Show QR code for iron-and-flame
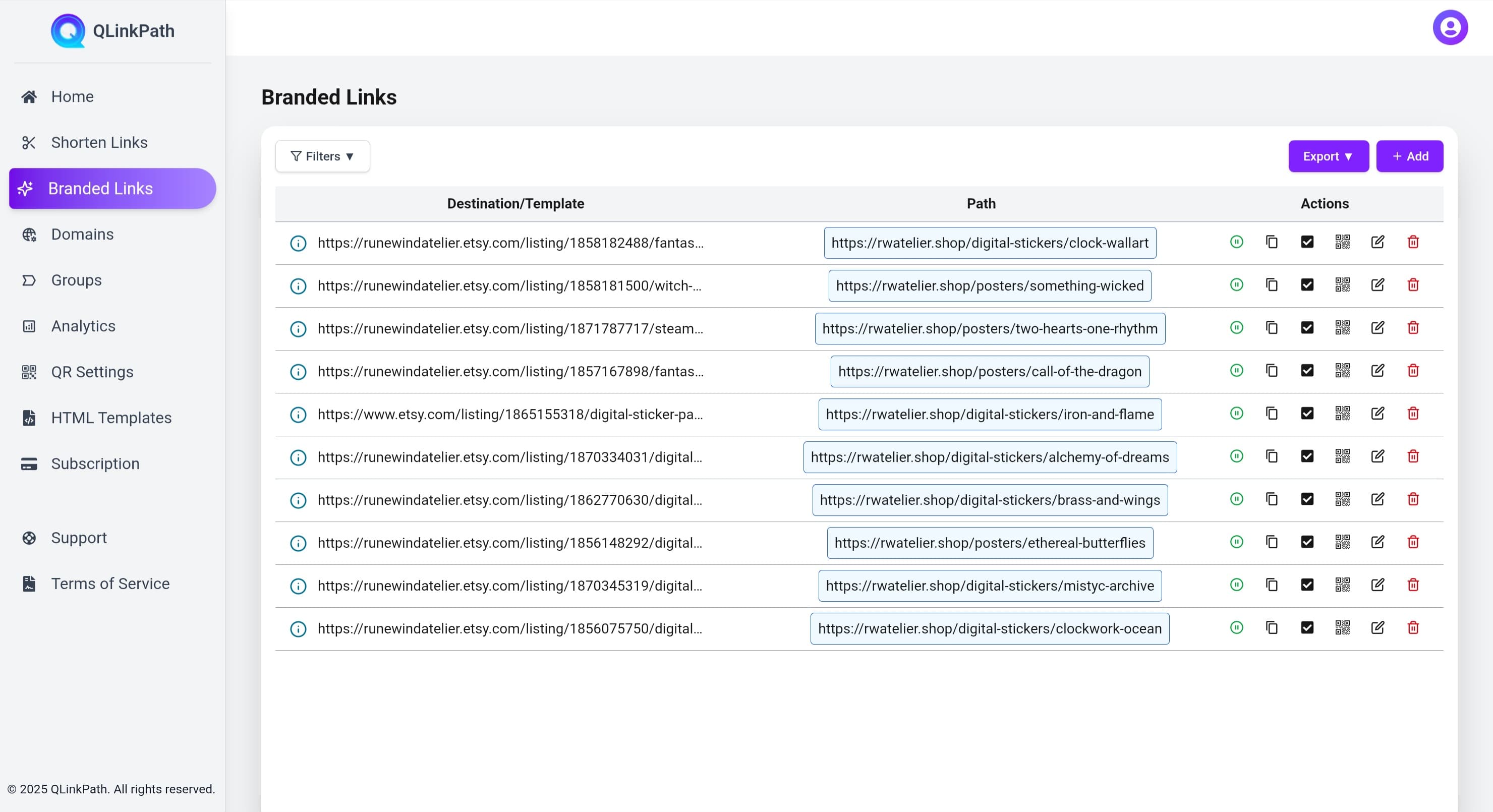The height and width of the screenshot is (812, 1493). 1342,413
